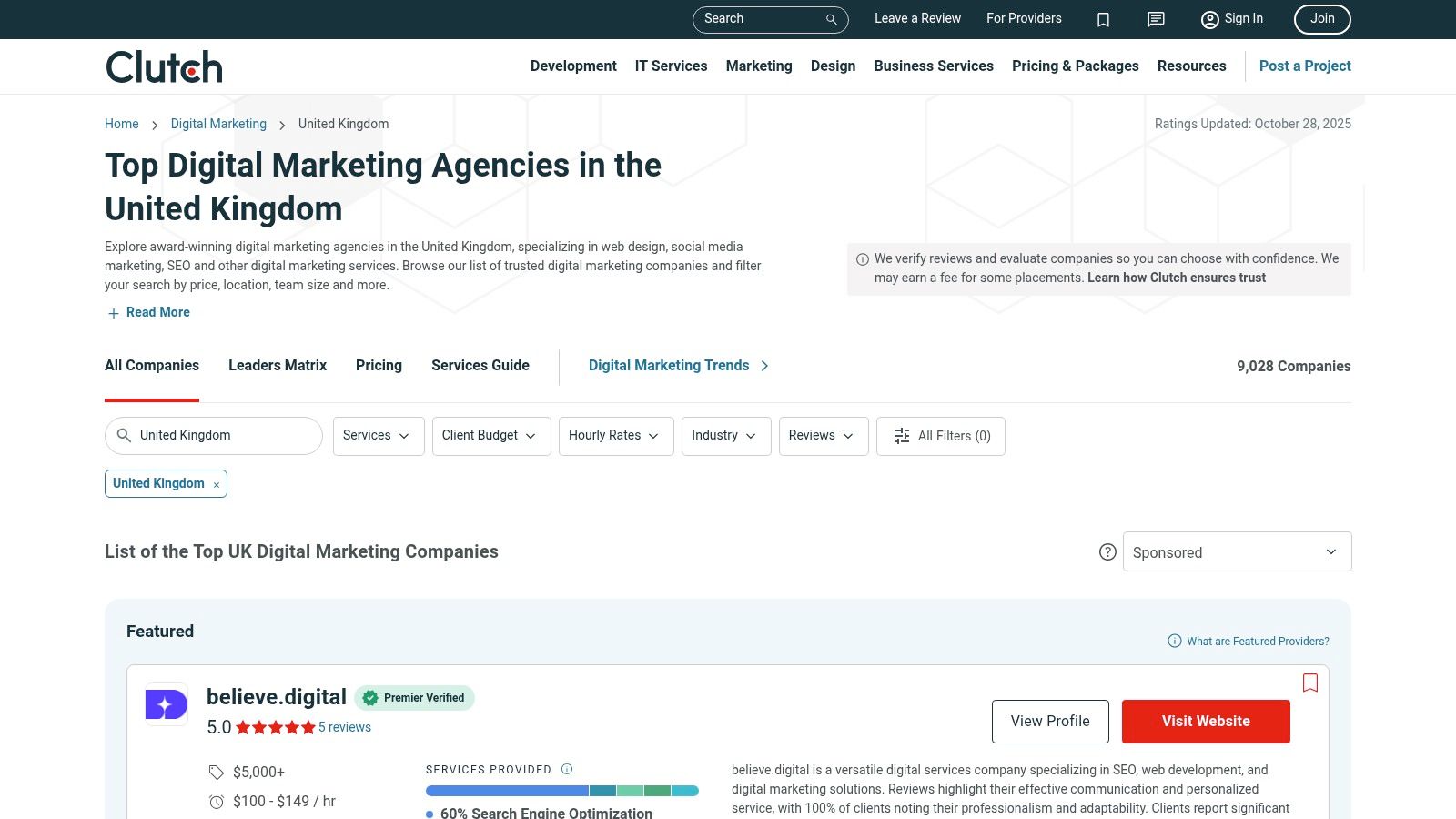Open the Hourly Rates filter
Image resolution: width=1456 pixels, height=819 pixels.
pyautogui.click(x=615, y=436)
